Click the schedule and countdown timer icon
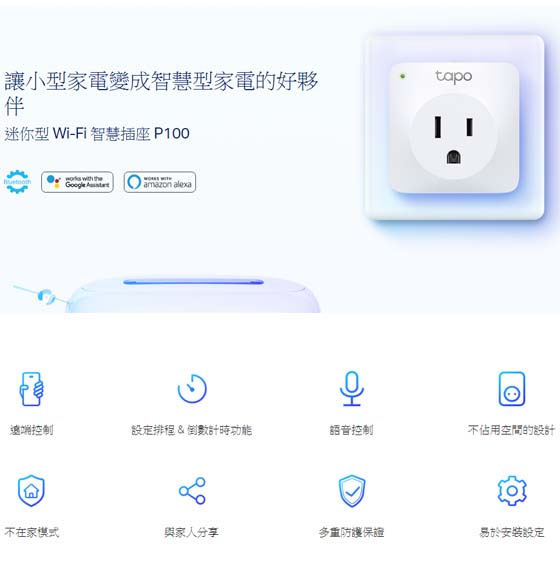 [192, 389]
